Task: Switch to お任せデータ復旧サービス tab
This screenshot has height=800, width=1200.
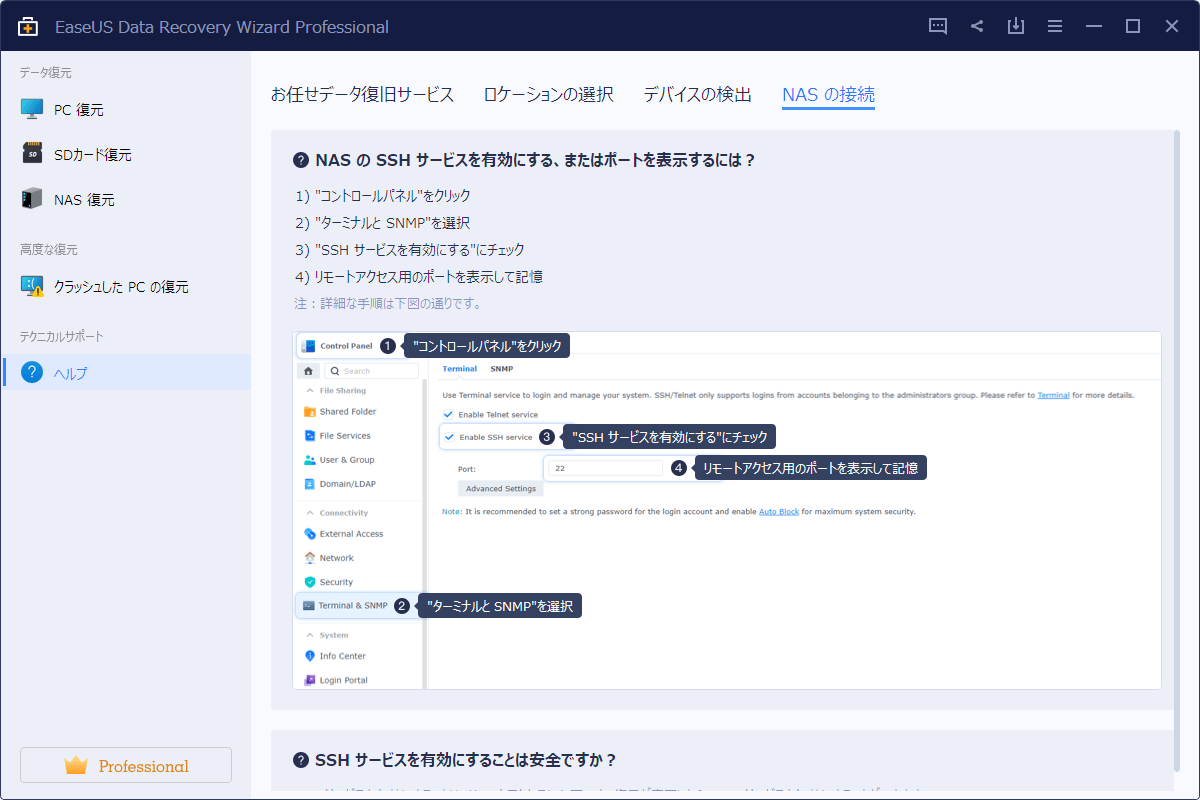Action: click(363, 95)
